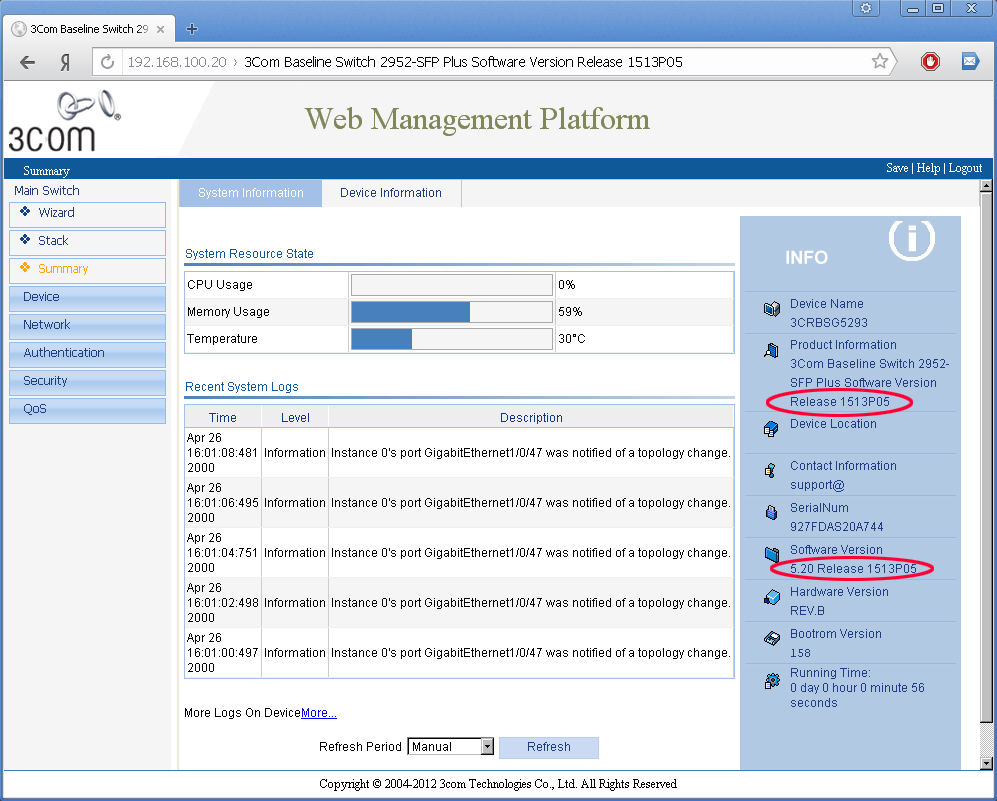This screenshot has width=997, height=801.
Task: Click the Level column header
Action: pos(295,418)
